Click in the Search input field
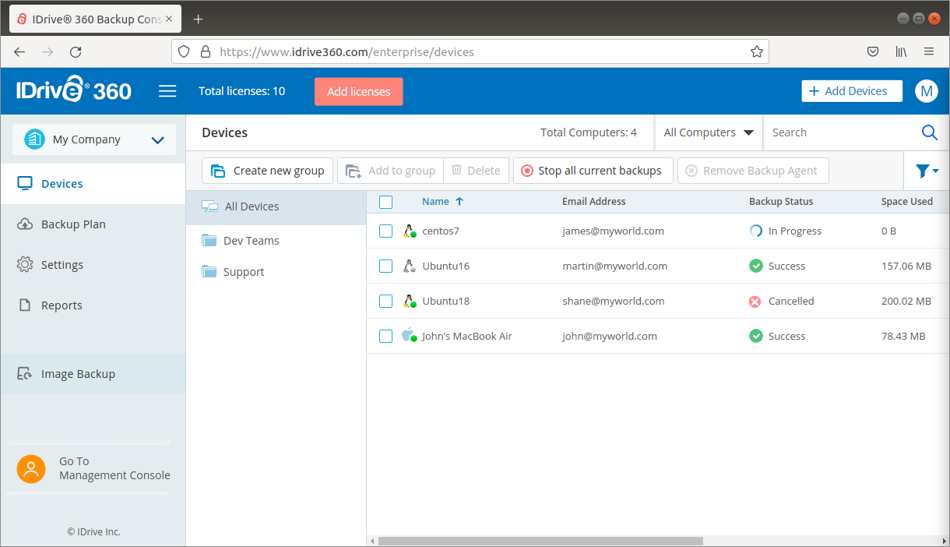Viewport: 950px width, 547px height. pyautogui.click(x=842, y=132)
